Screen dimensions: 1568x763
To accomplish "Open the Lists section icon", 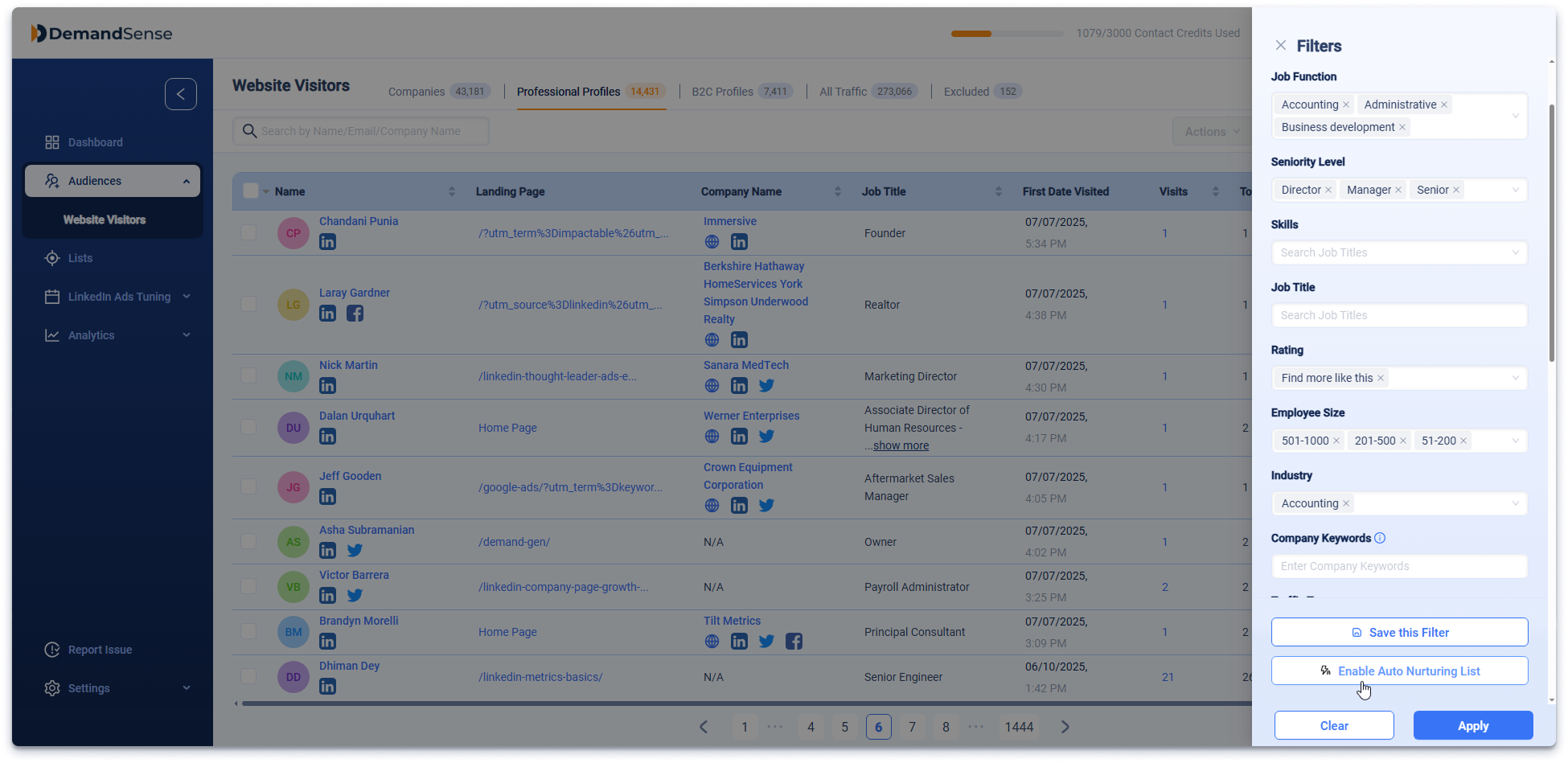I will pyautogui.click(x=53, y=257).
